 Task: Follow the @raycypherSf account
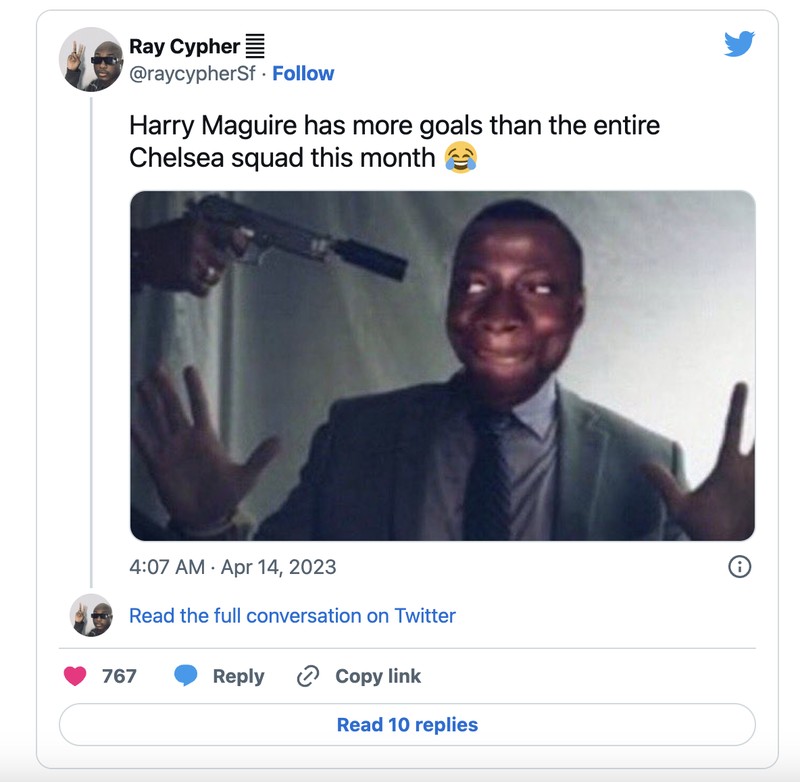303,73
